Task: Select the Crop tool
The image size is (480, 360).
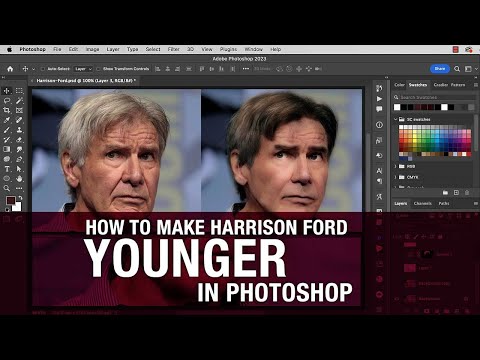Action: point(7,110)
